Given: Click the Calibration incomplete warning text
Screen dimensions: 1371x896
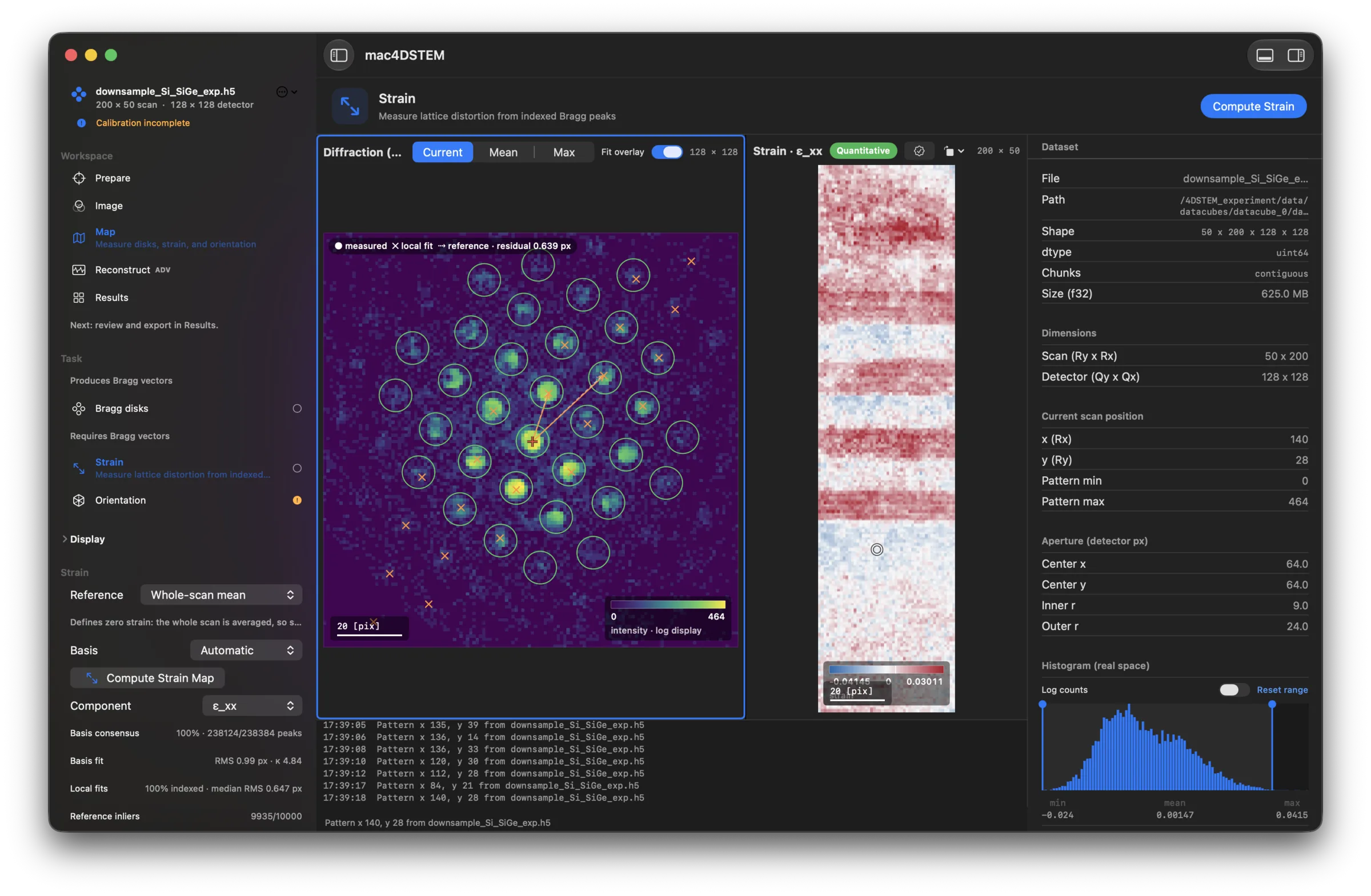Looking at the screenshot, I should point(143,123).
